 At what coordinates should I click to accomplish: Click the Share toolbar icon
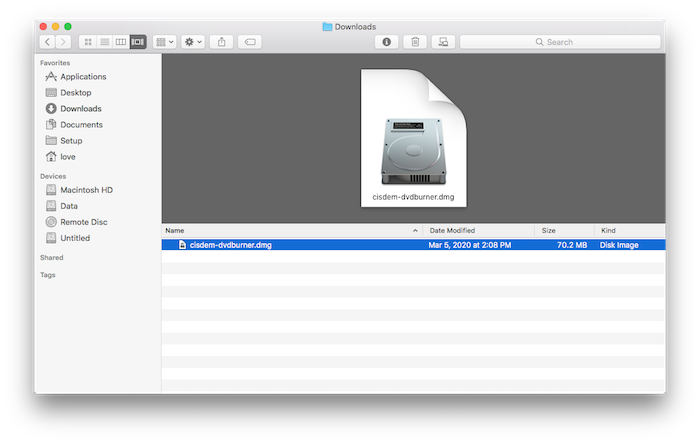pos(222,42)
